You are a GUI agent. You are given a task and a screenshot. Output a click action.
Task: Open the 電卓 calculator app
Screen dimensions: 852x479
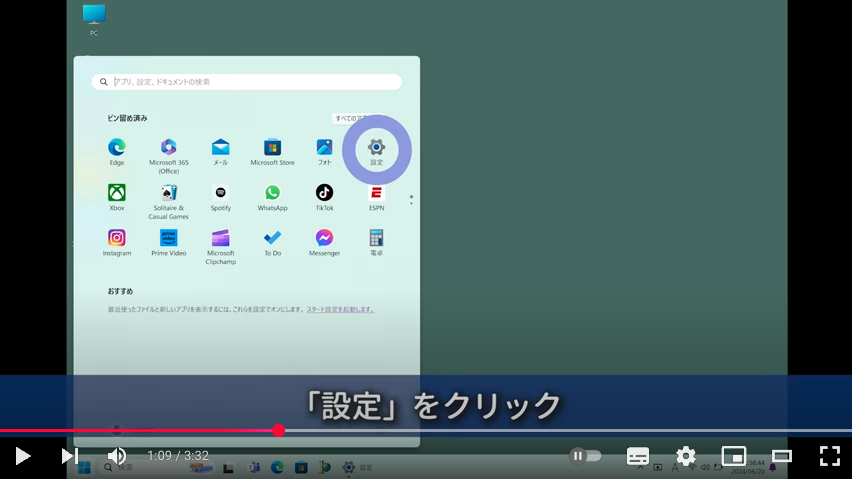376,242
